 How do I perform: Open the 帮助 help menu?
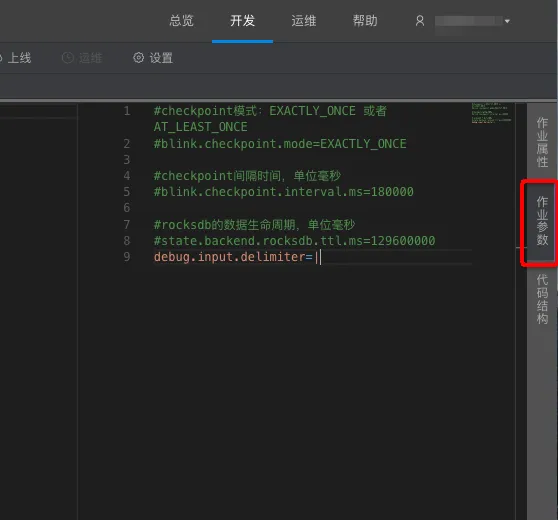click(365, 21)
